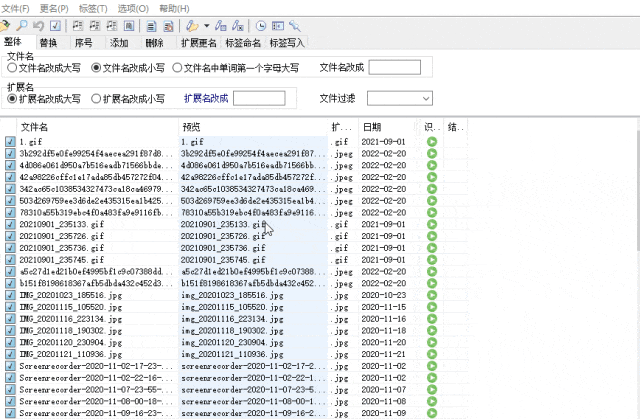
Task: Click green play icon in IMG_20201023_185516.jpg row
Action: (432, 295)
